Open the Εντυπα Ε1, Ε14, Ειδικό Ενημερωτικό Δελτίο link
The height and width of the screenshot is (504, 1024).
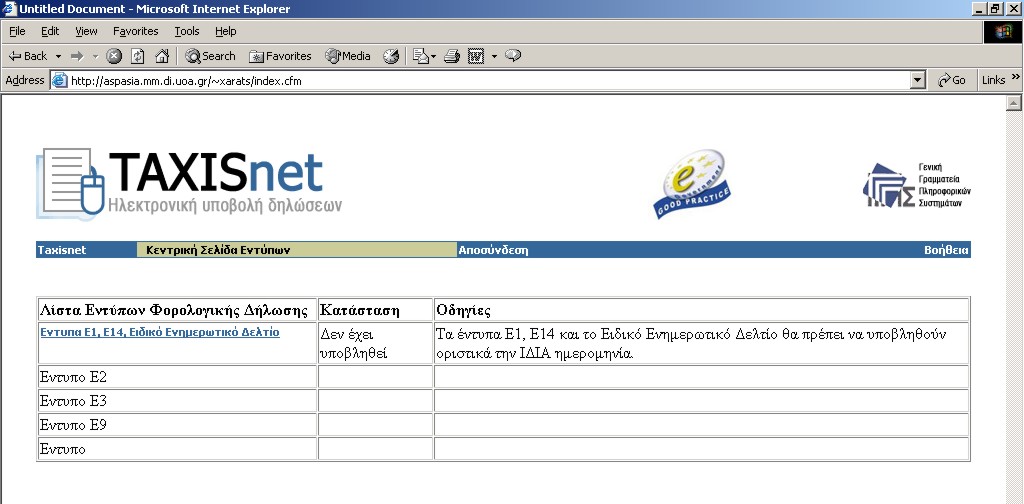pos(160,332)
